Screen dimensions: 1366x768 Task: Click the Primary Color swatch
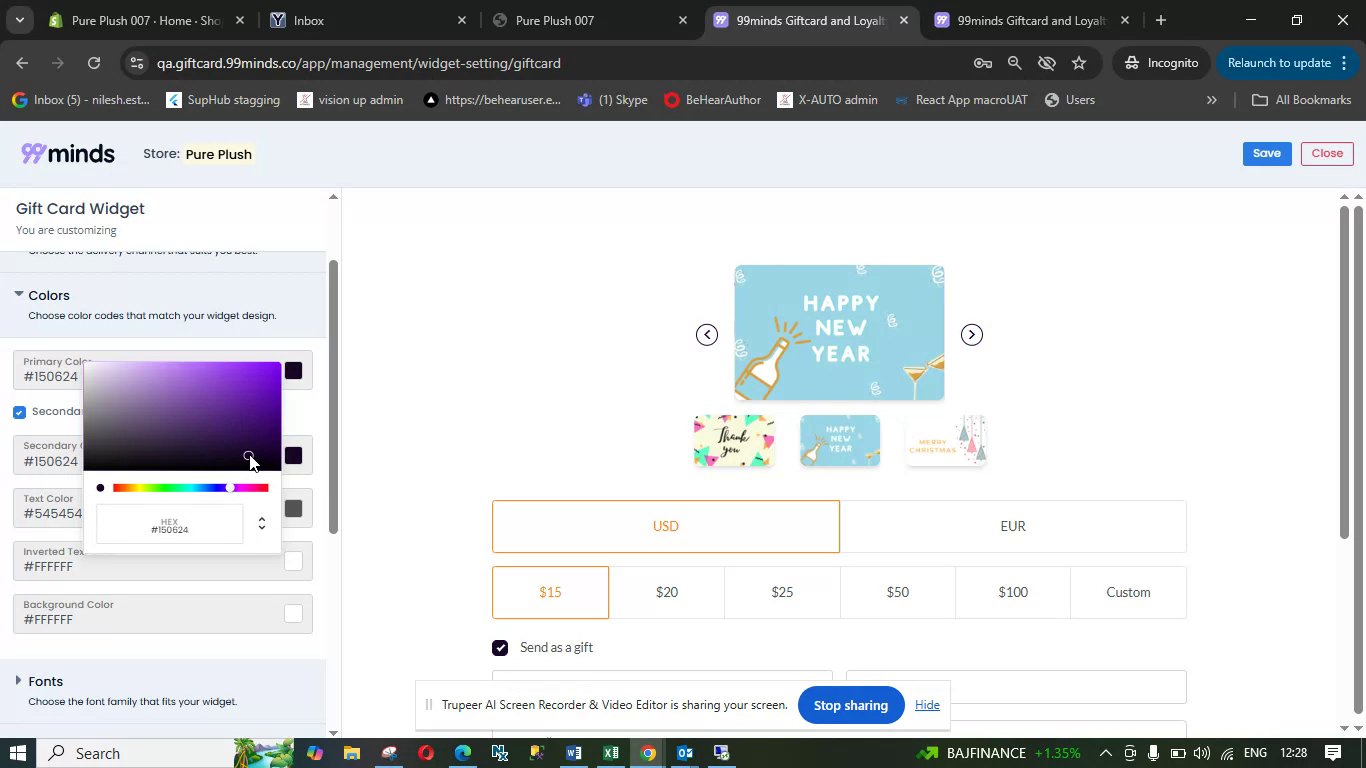click(x=293, y=371)
